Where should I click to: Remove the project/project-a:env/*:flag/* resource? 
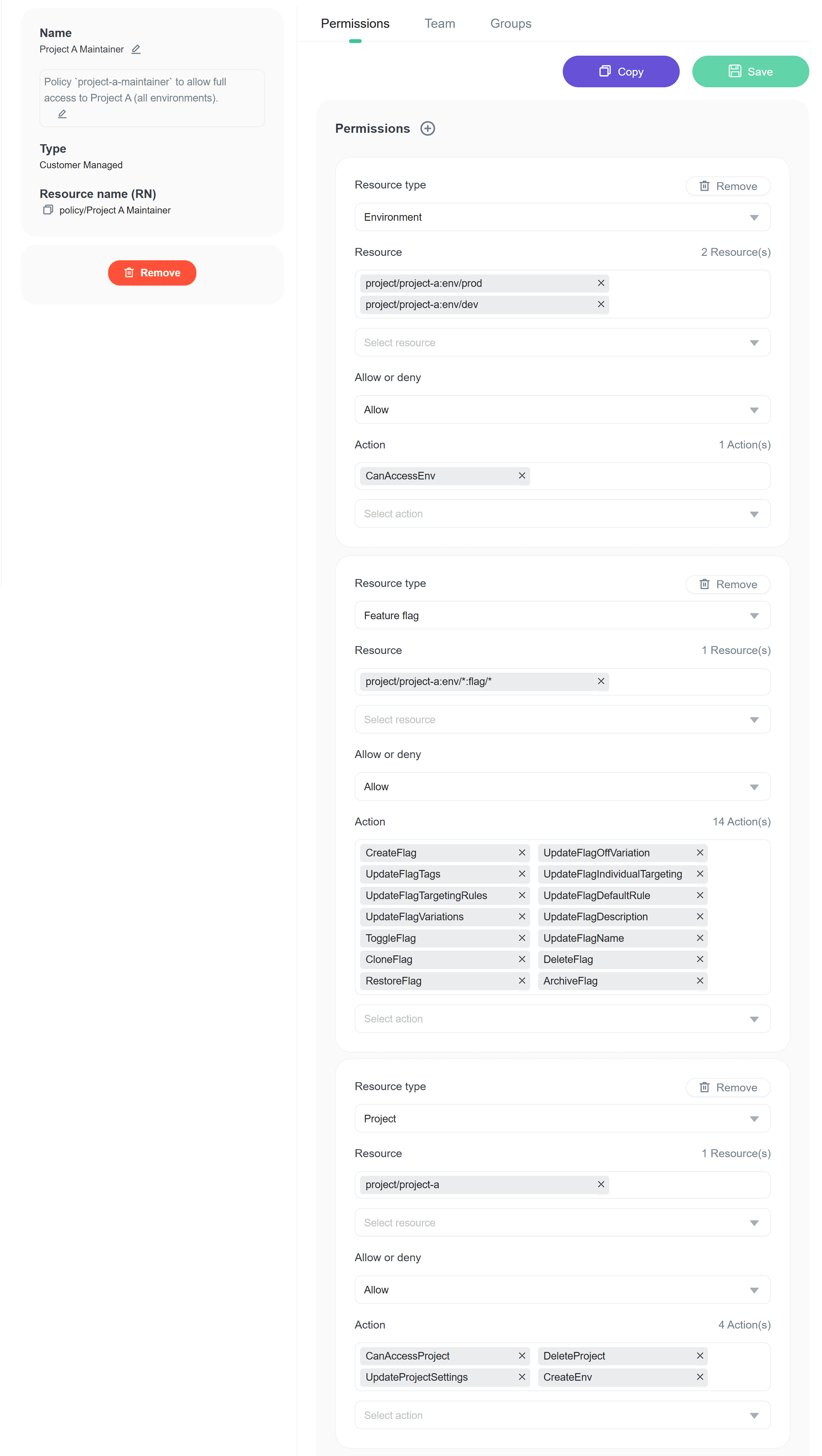pos(601,682)
